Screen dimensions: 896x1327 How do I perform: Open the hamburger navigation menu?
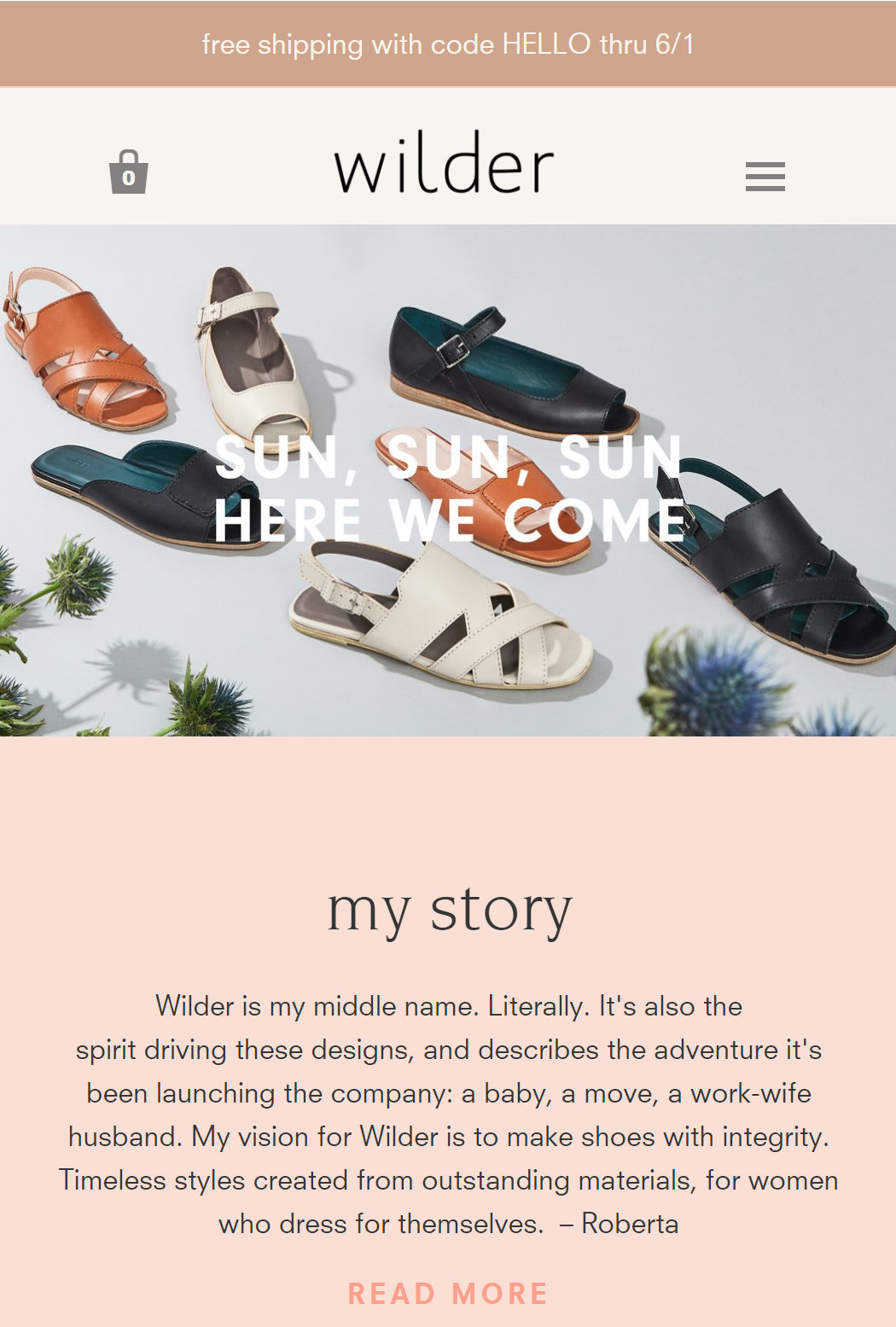(765, 177)
